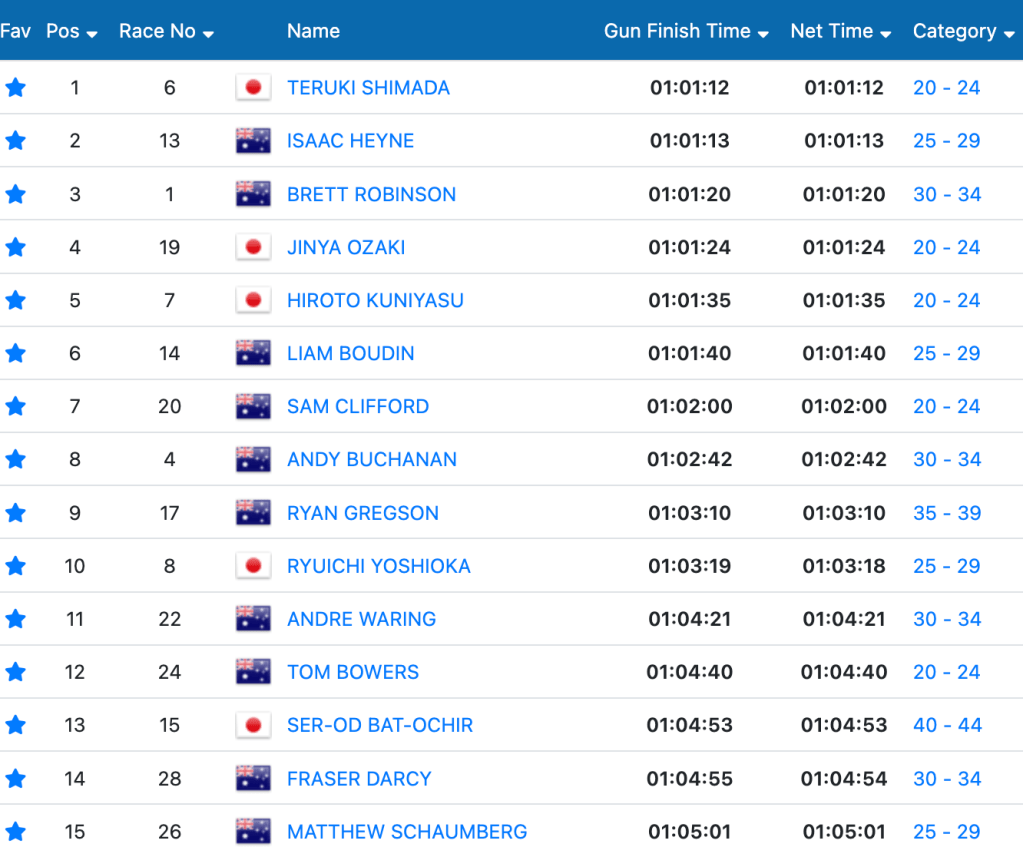The width and height of the screenshot is (1023, 857).
Task: Click the Australia flag beside Isaac Heyne
Action: coord(253,141)
